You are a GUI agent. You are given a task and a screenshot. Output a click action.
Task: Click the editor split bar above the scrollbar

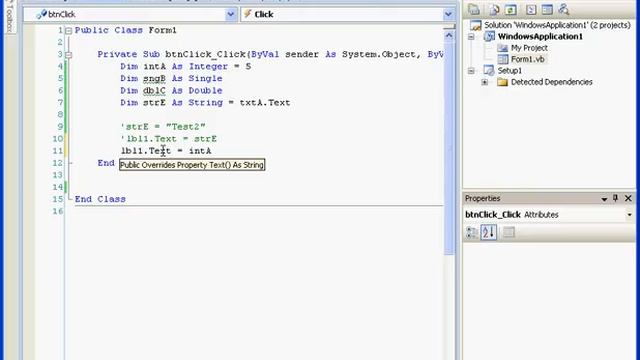click(x=449, y=27)
